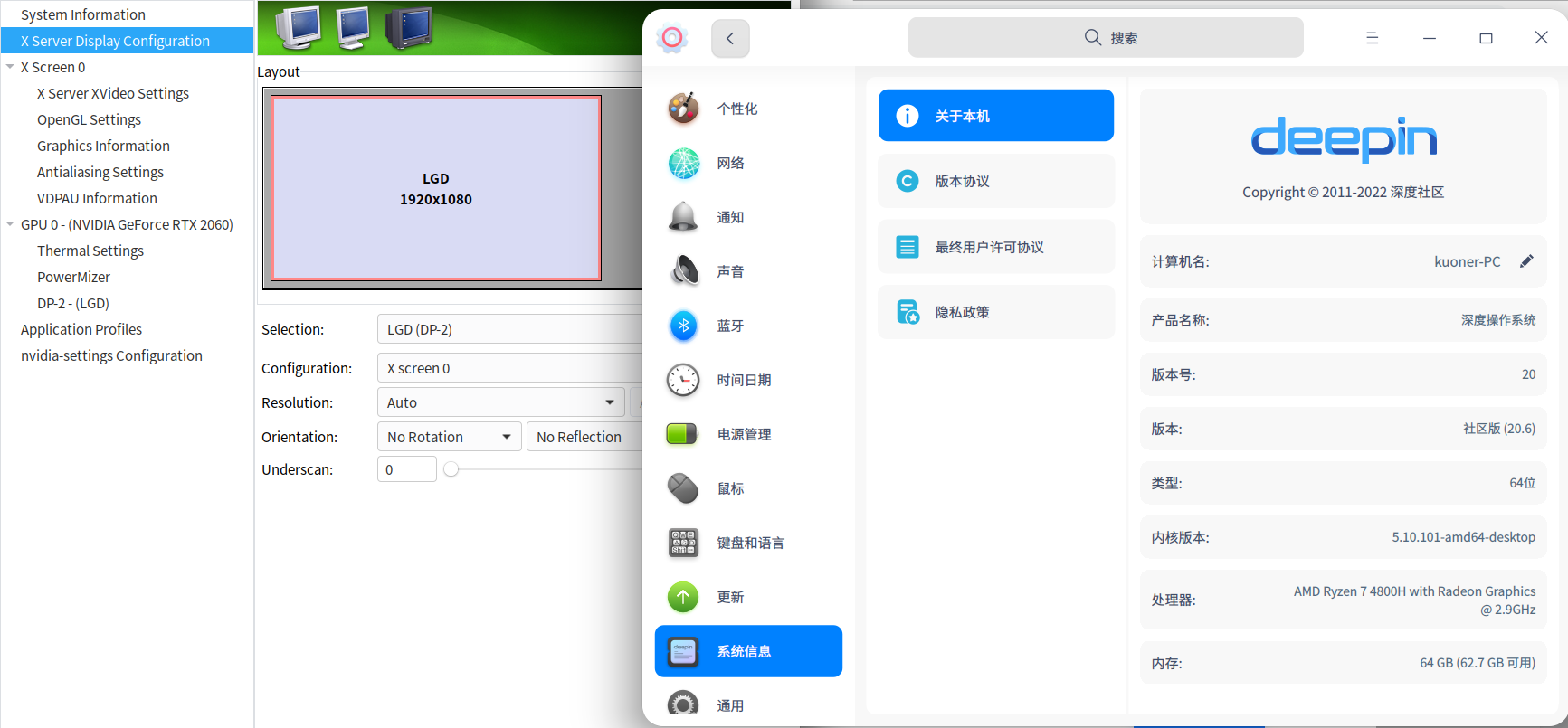Open VDPAU Information page
The height and width of the screenshot is (728, 1568).
[x=97, y=198]
